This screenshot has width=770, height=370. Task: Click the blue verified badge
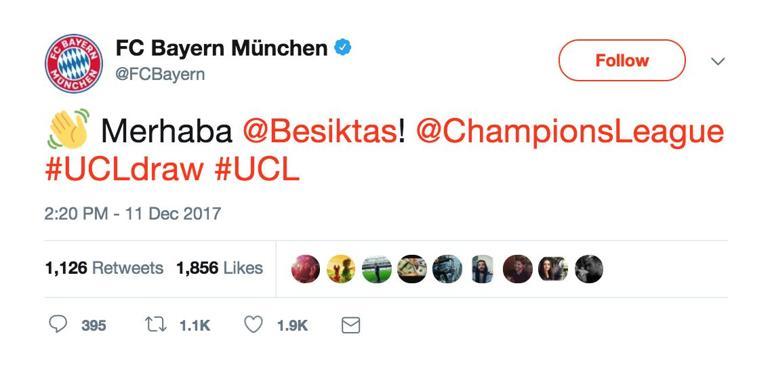click(343, 48)
